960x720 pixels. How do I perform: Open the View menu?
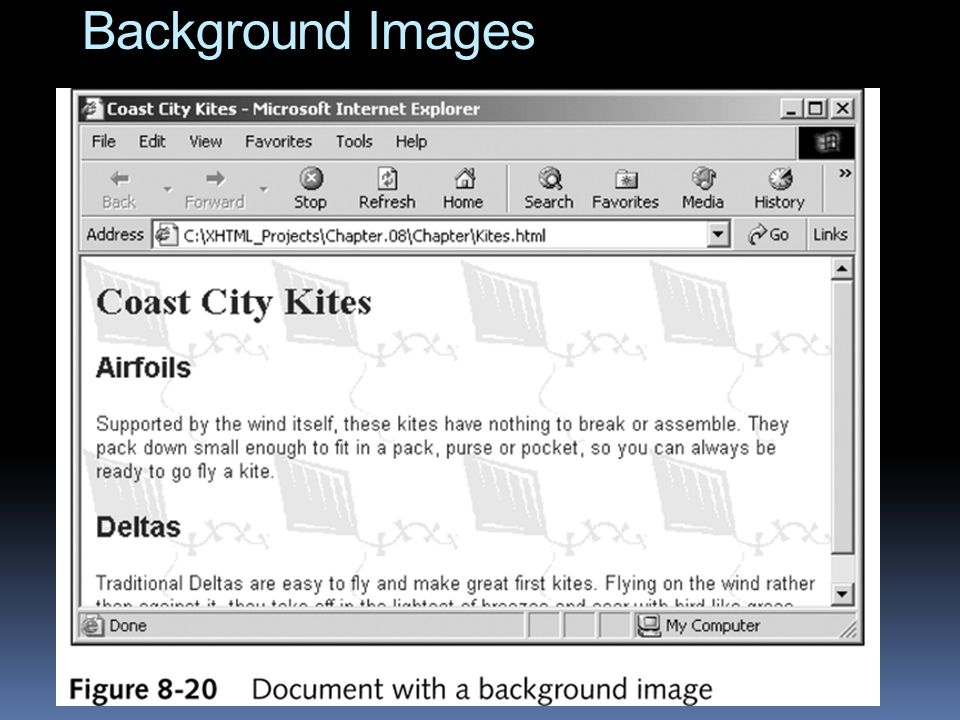(205, 142)
